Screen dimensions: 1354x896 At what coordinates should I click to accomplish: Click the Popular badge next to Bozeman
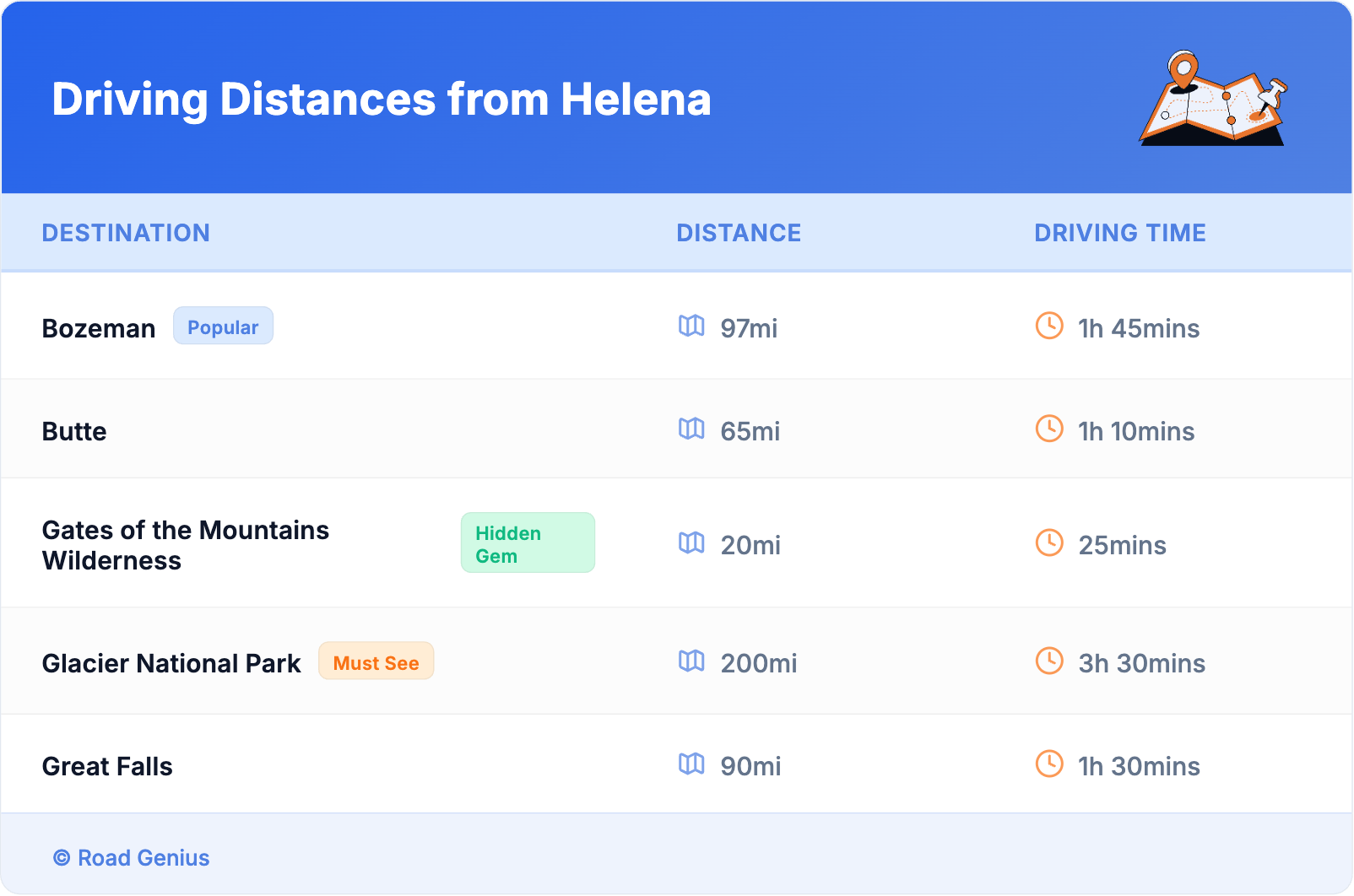tap(223, 327)
